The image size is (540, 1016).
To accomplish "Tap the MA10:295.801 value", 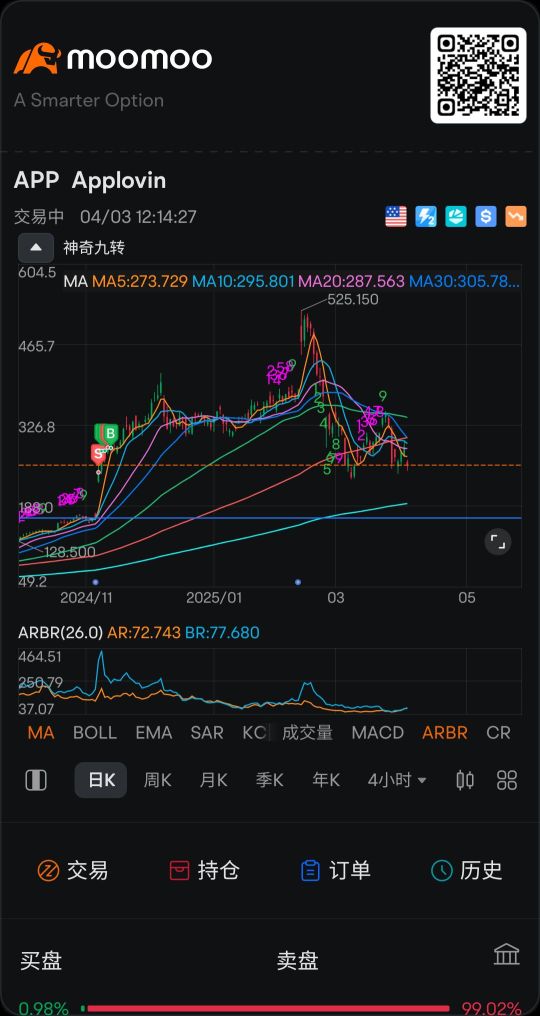I will pos(243,282).
